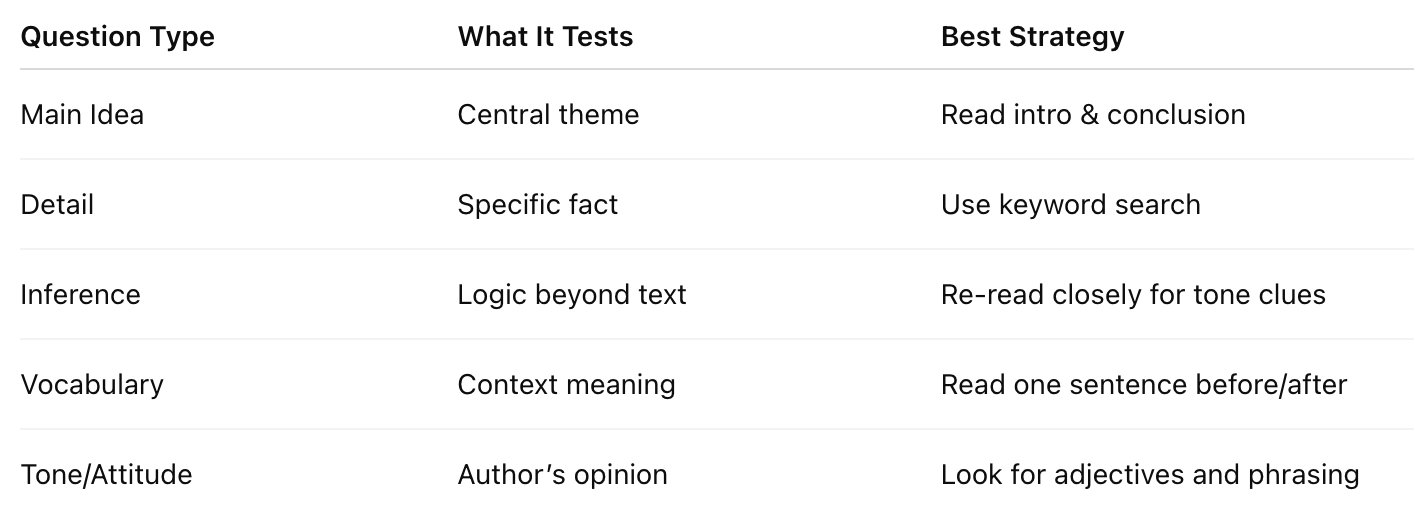Click the Best Strategy column header

point(1032,37)
